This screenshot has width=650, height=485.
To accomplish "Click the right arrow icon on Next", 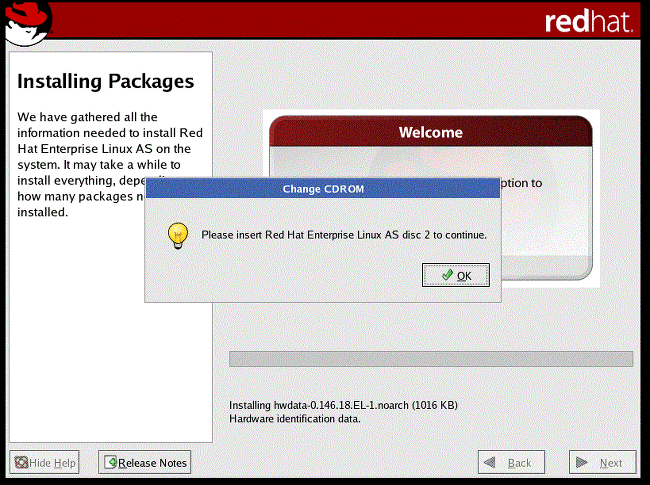I will [582, 462].
